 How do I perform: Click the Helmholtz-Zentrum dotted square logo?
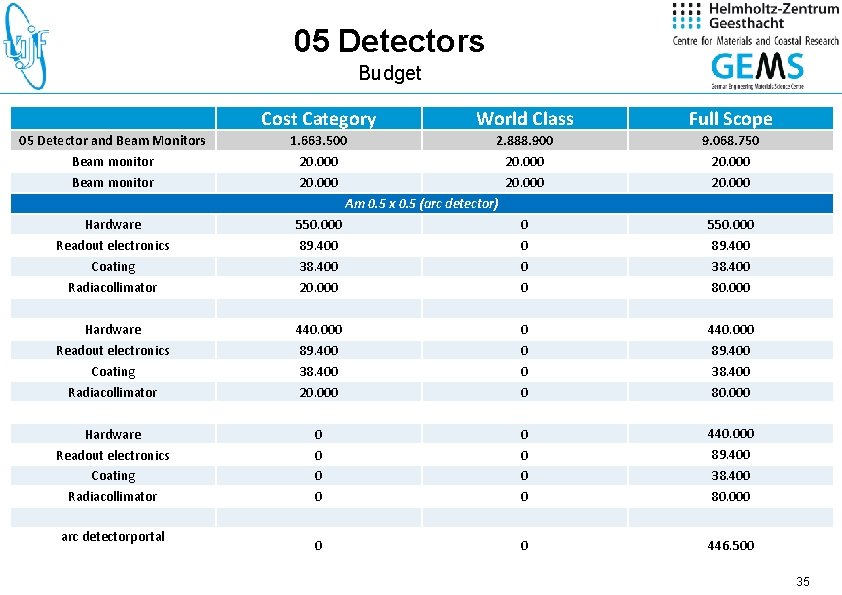(x=686, y=16)
